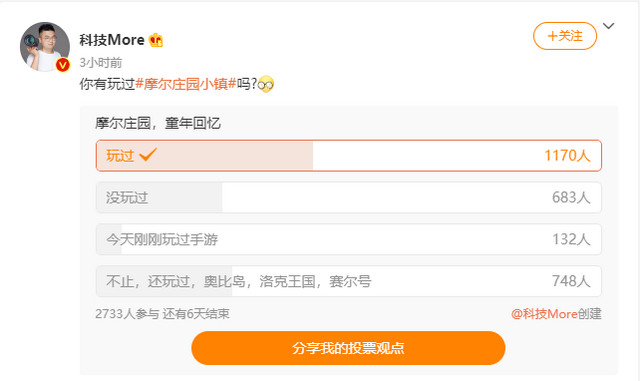Click the red V verified badge
The image size is (640, 381).
pos(62,65)
